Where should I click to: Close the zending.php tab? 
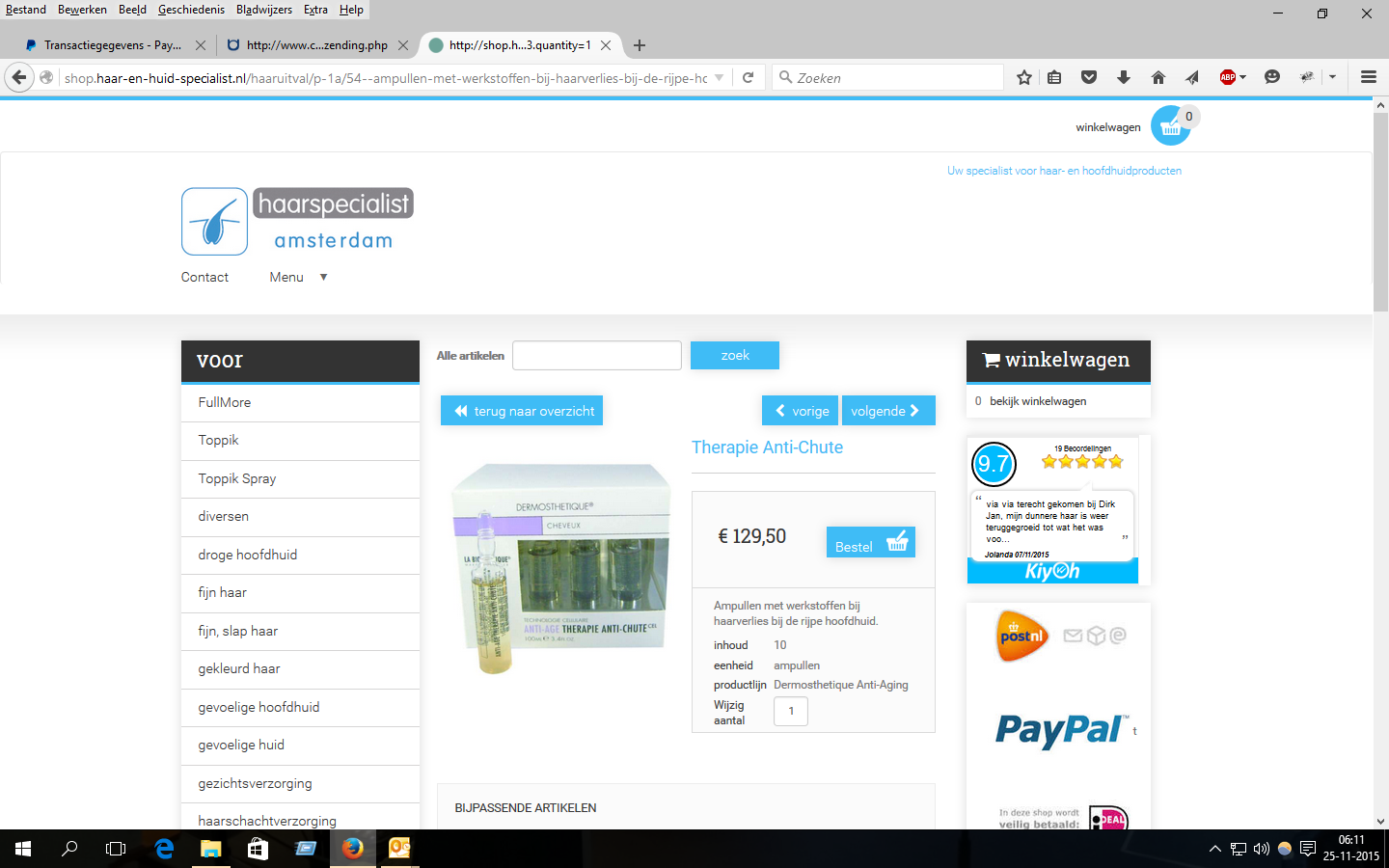click(x=403, y=45)
